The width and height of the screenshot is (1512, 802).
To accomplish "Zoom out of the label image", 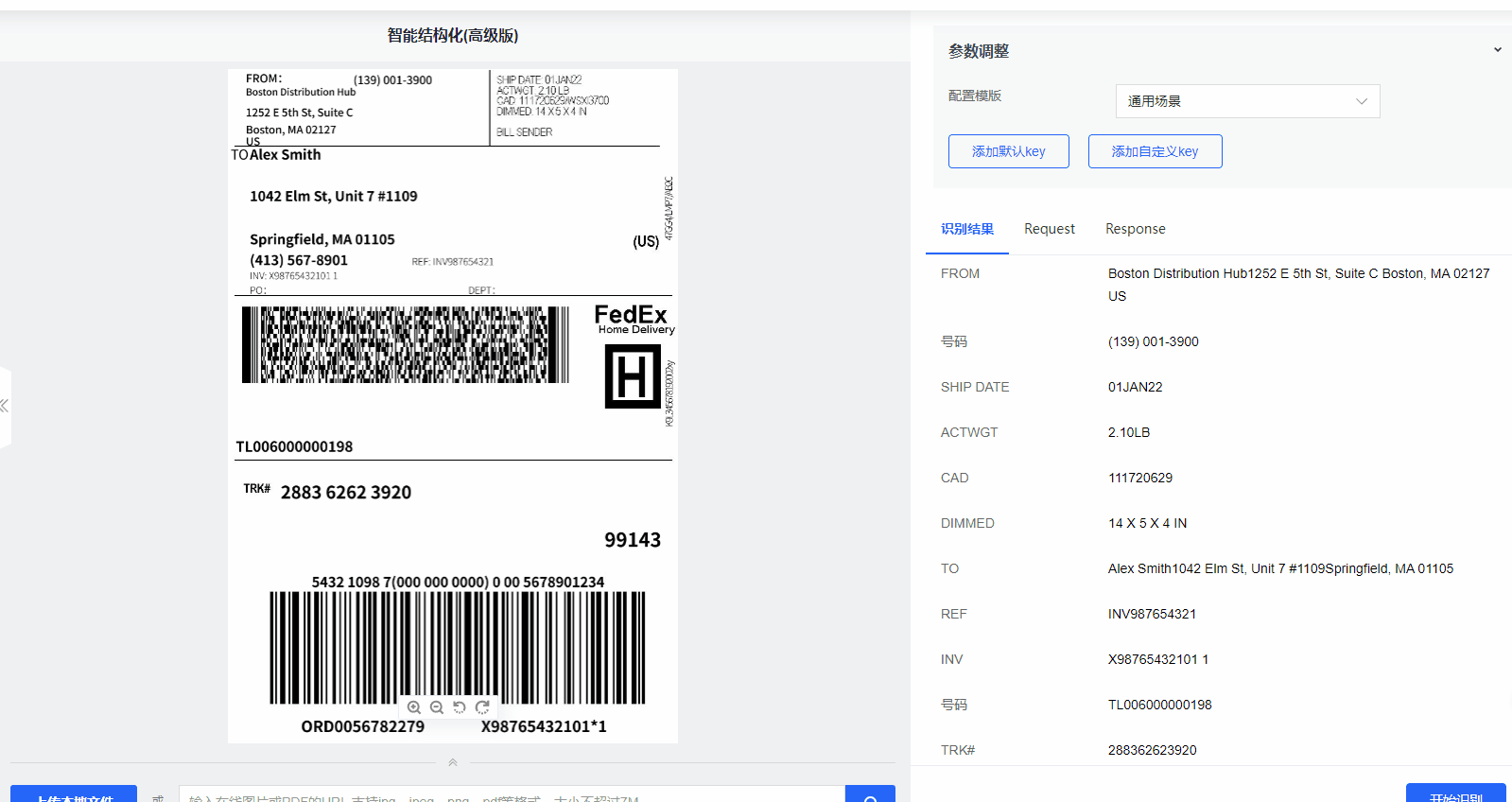I will click(437, 707).
